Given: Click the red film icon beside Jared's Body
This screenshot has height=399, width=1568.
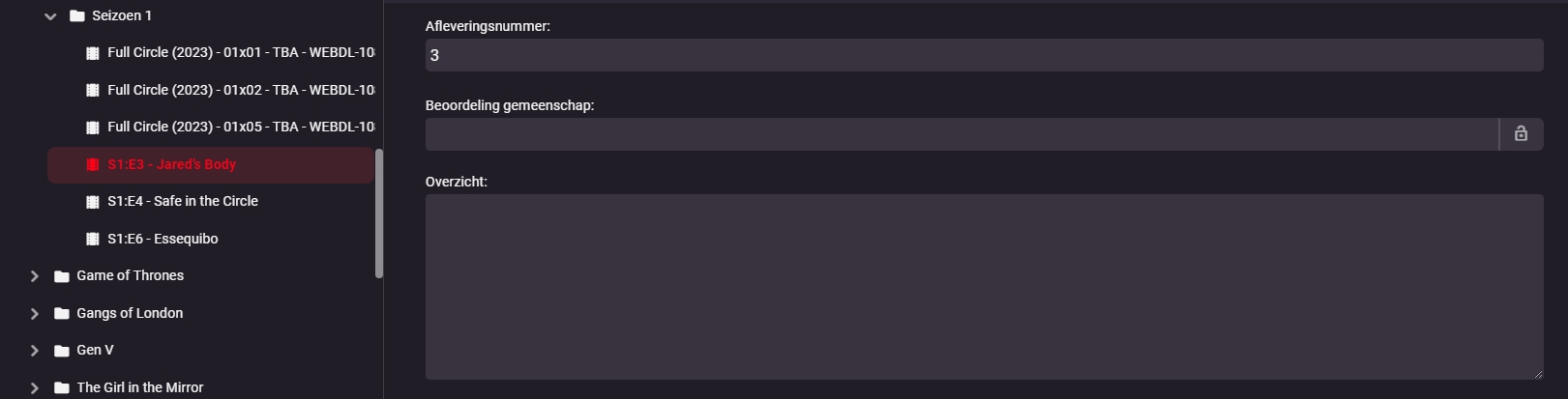Looking at the screenshot, I should (x=93, y=164).
